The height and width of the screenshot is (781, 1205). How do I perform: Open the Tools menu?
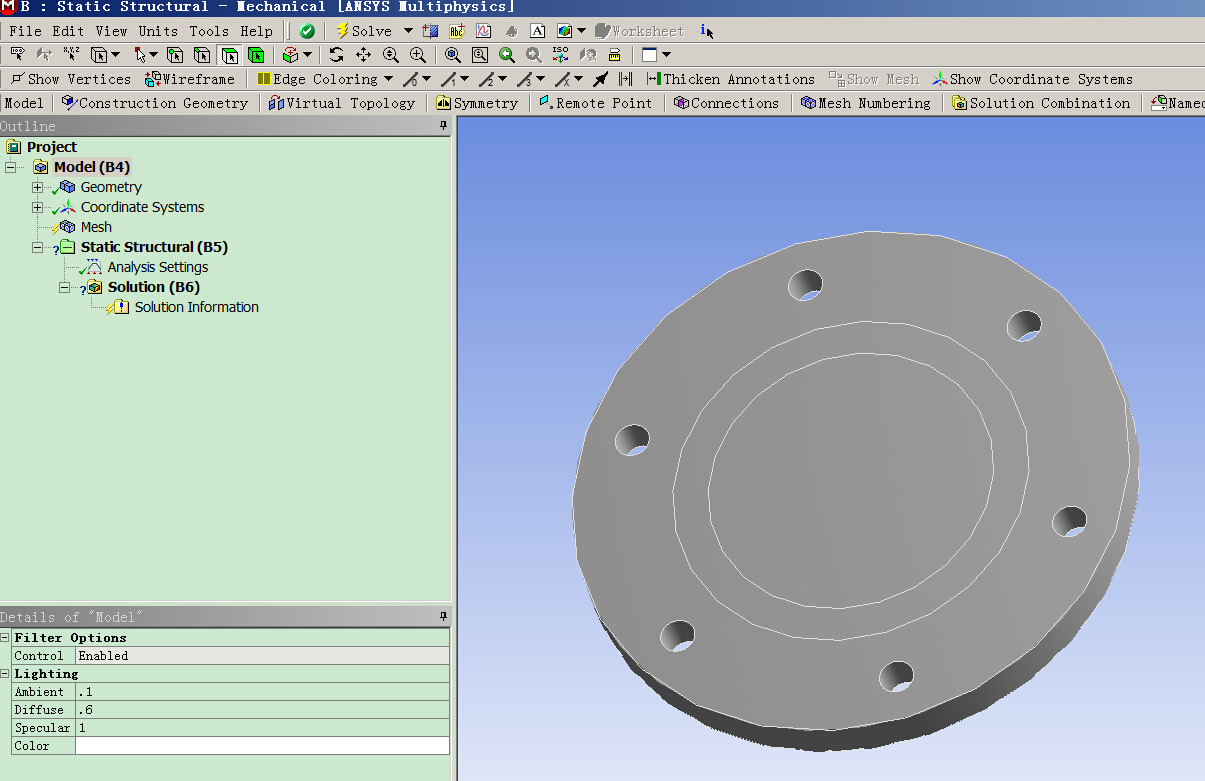point(209,31)
